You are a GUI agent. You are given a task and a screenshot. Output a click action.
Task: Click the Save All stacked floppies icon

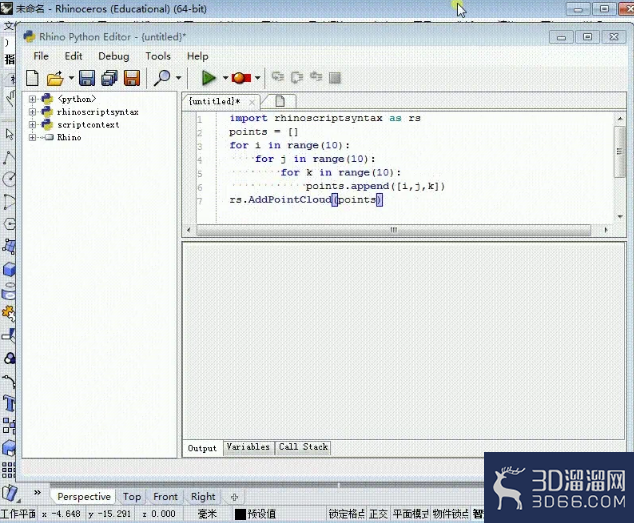coord(109,78)
